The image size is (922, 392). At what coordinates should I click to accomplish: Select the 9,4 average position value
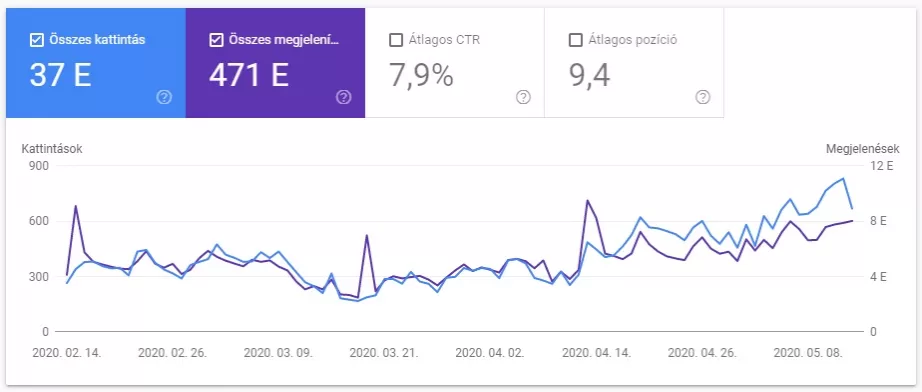(589, 75)
